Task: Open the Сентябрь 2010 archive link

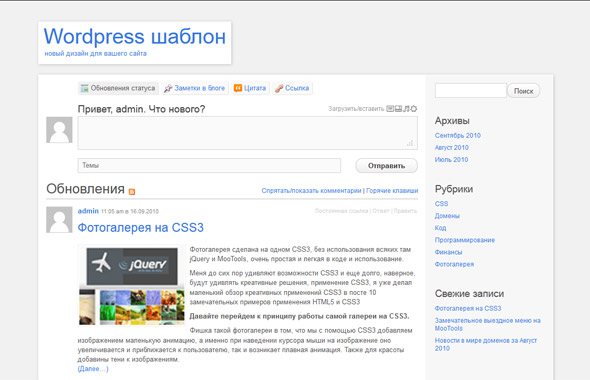Action: click(458, 135)
